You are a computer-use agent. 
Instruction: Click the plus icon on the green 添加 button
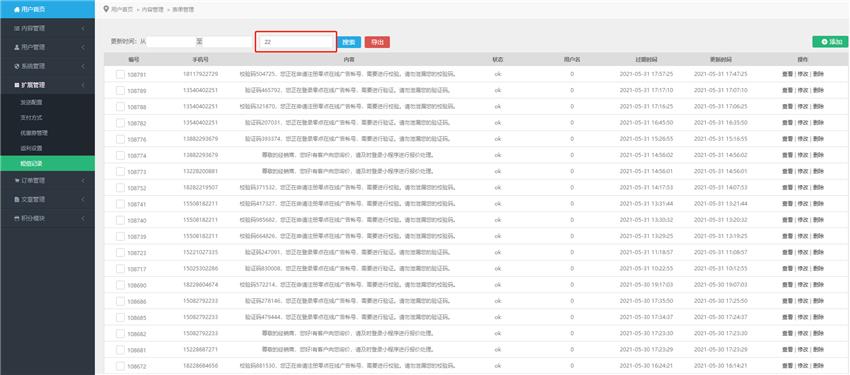tap(825, 42)
